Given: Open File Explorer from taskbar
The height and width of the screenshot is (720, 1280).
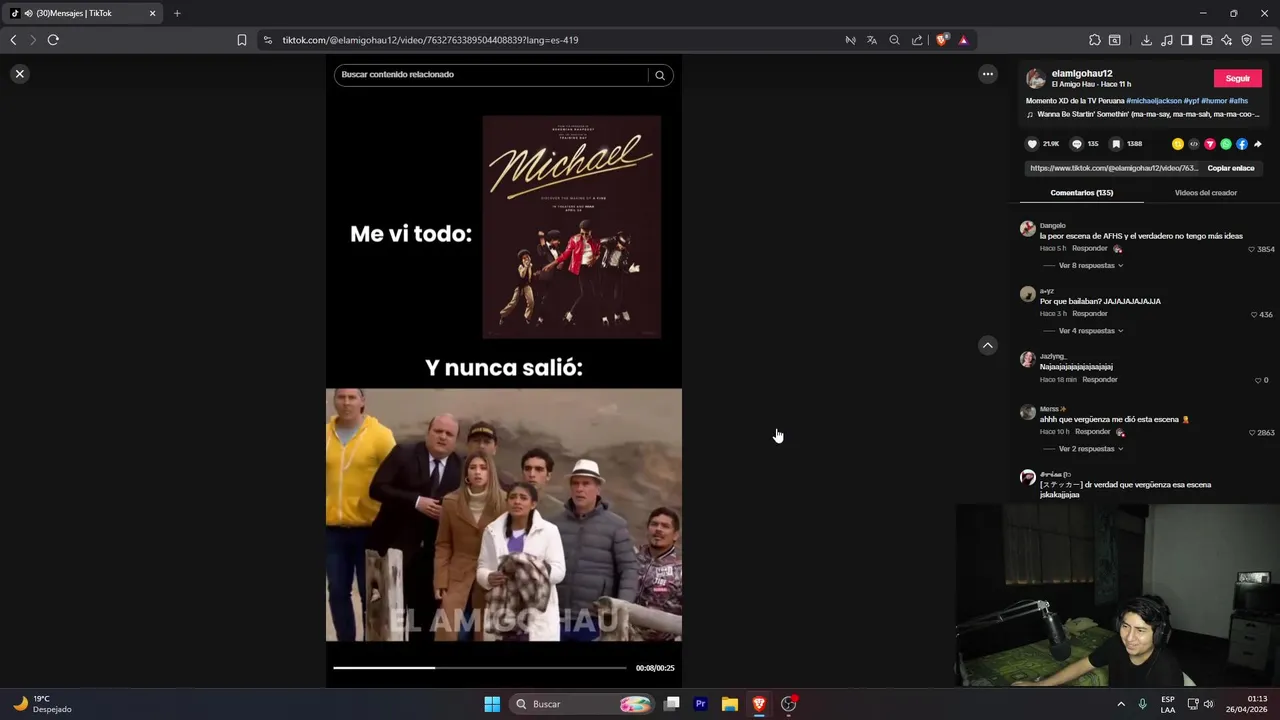Looking at the screenshot, I should pos(730,704).
